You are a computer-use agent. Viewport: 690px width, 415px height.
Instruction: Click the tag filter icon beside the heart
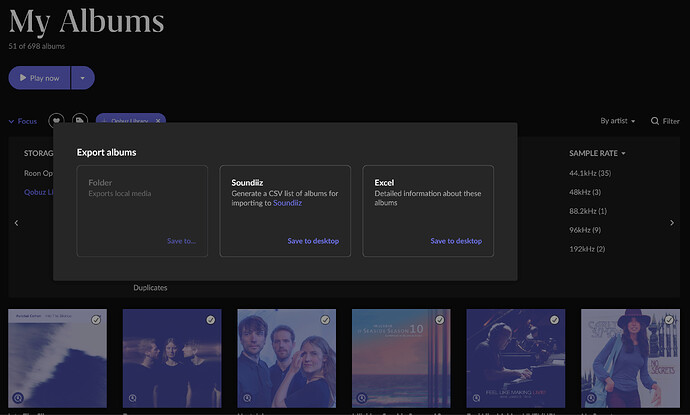[80, 120]
